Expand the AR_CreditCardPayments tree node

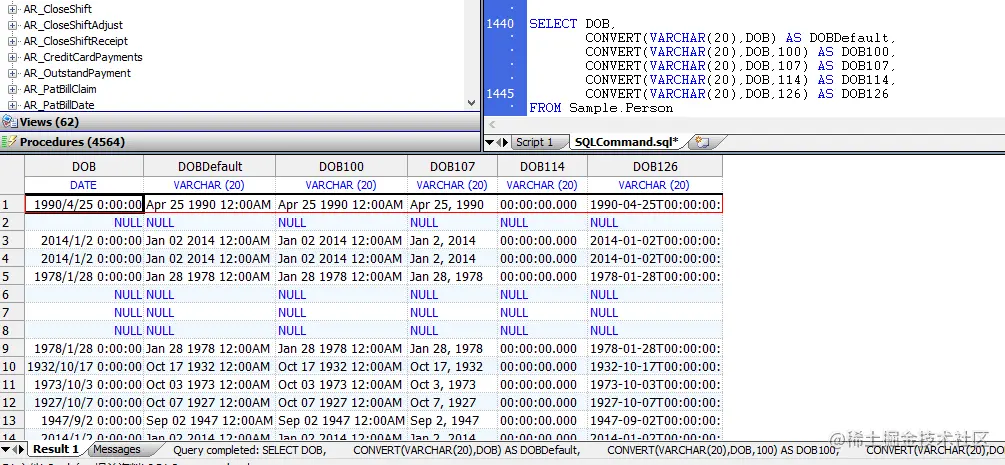[12, 57]
